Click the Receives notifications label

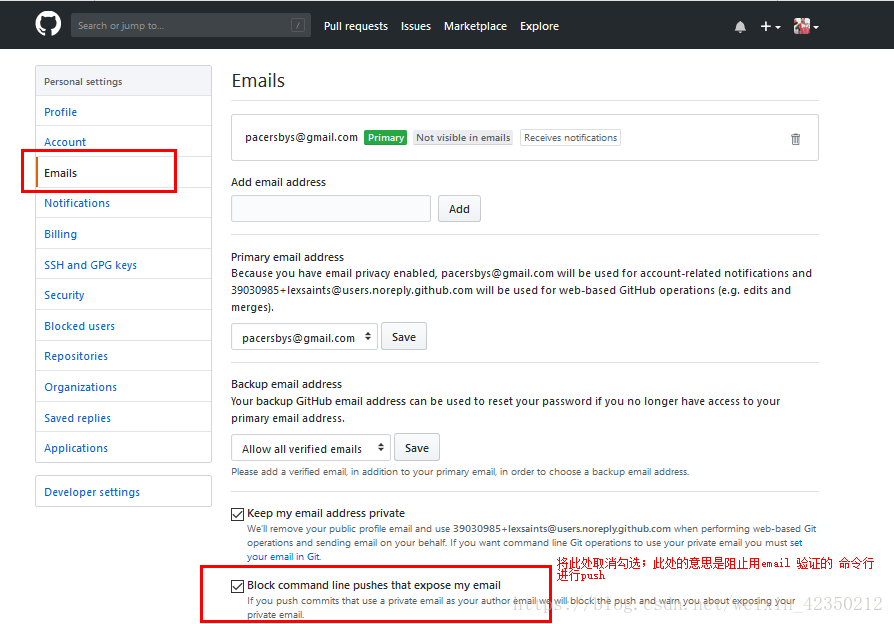point(570,137)
